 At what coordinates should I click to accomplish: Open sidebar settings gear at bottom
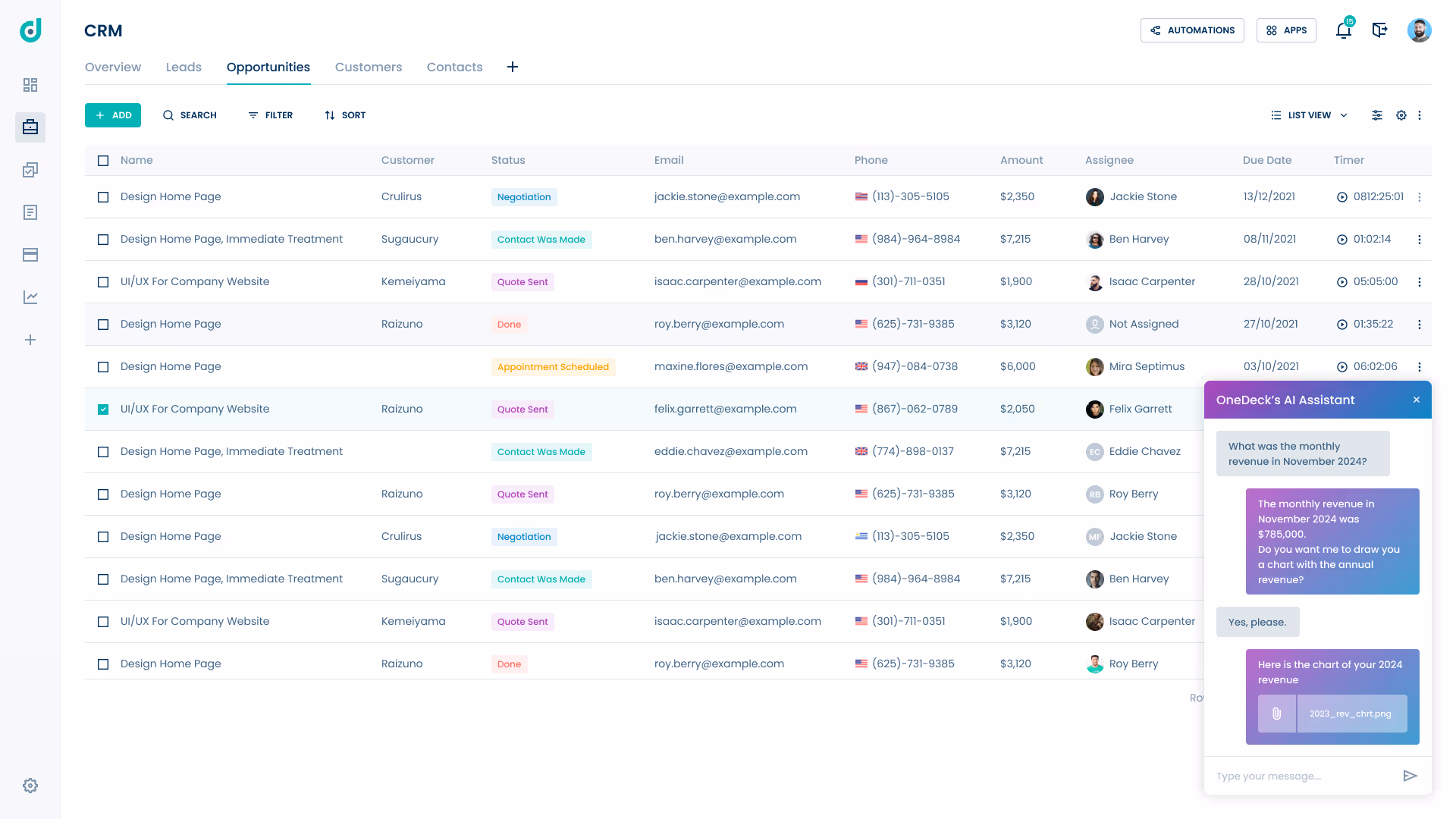point(30,786)
